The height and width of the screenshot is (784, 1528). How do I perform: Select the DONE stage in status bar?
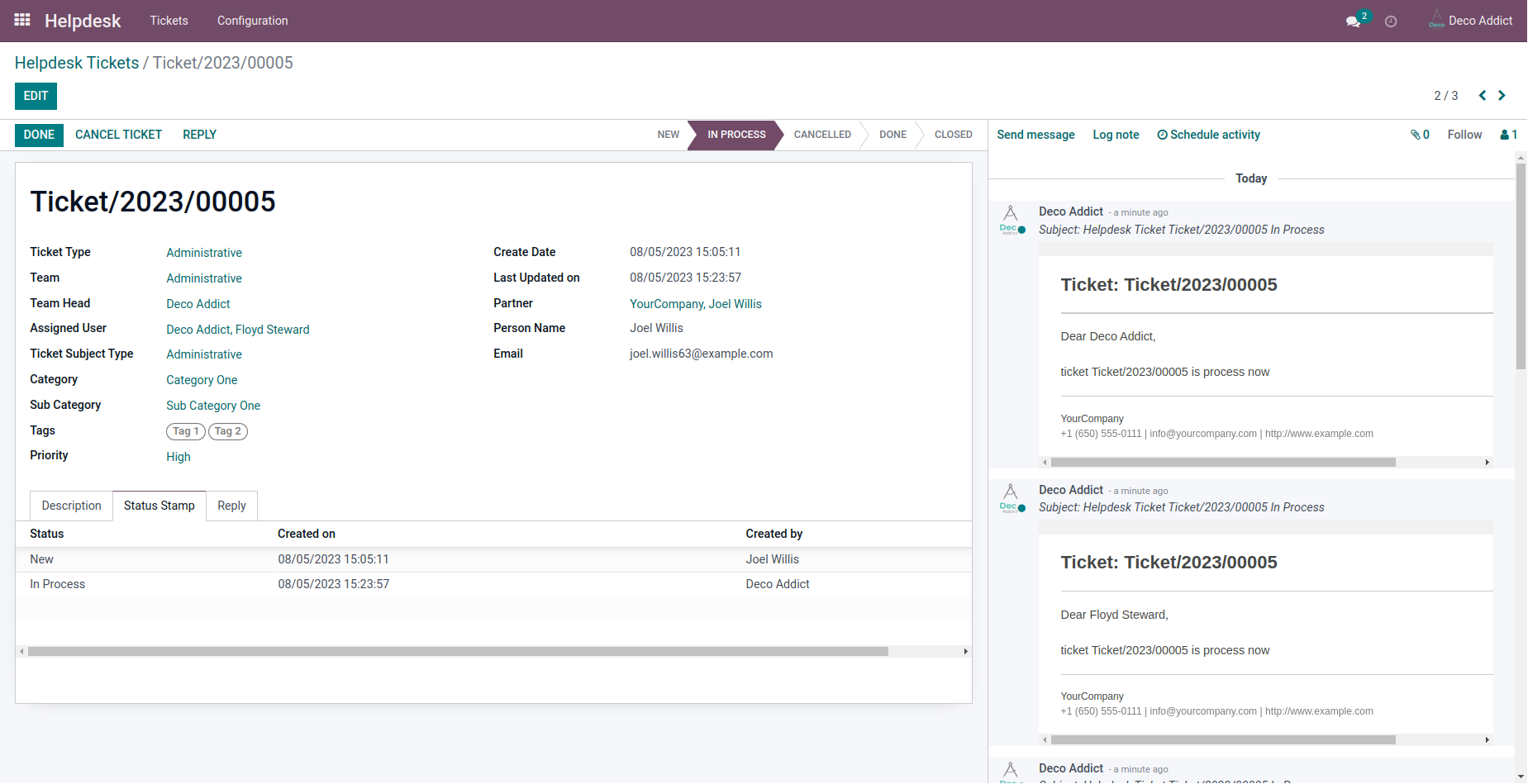pyautogui.click(x=893, y=135)
